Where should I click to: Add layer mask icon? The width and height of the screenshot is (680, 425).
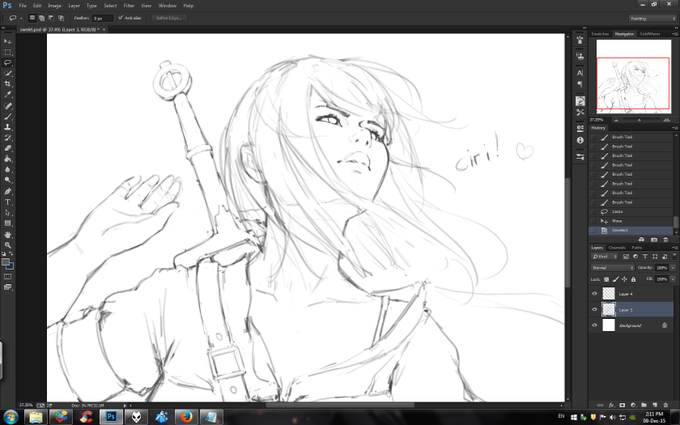[x=622, y=405]
